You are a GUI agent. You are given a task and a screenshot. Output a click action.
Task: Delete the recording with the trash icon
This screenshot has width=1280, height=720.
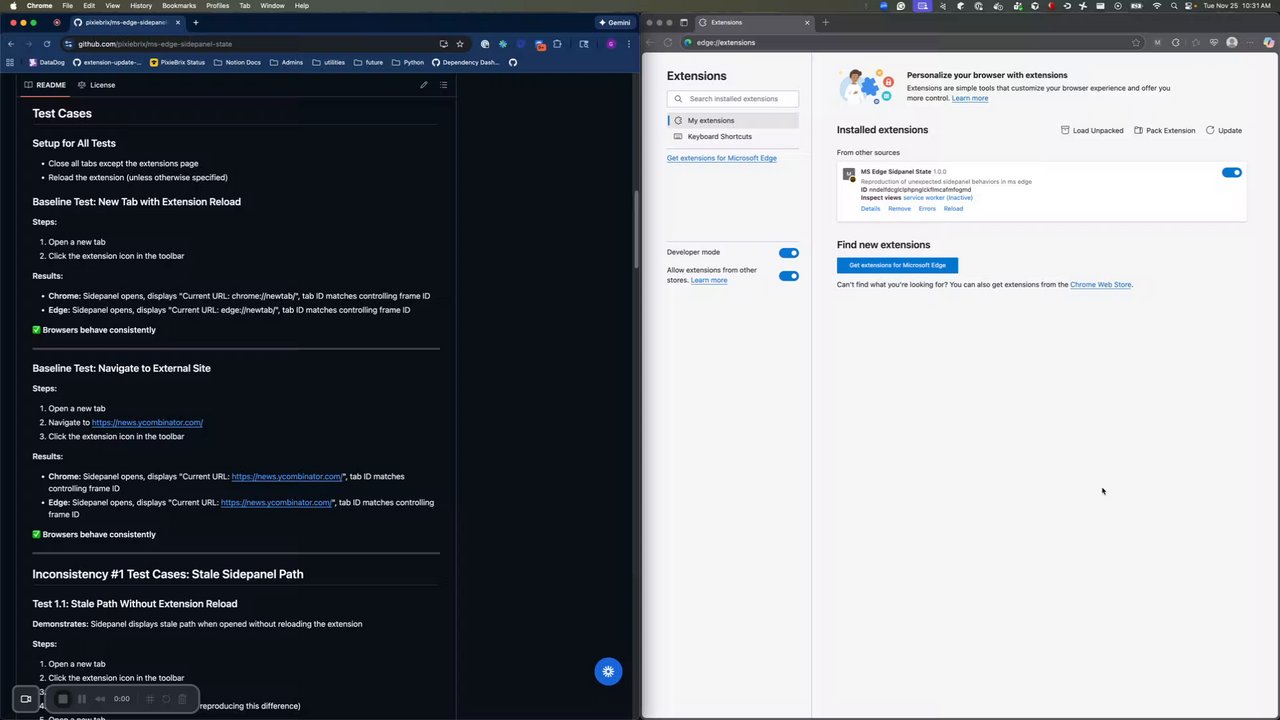tap(182, 699)
